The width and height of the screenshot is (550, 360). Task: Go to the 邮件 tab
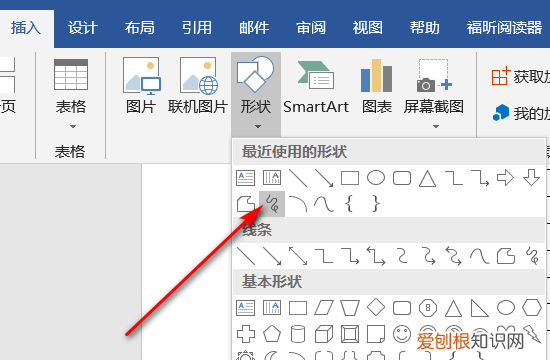pyautogui.click(x=254, y=28)
